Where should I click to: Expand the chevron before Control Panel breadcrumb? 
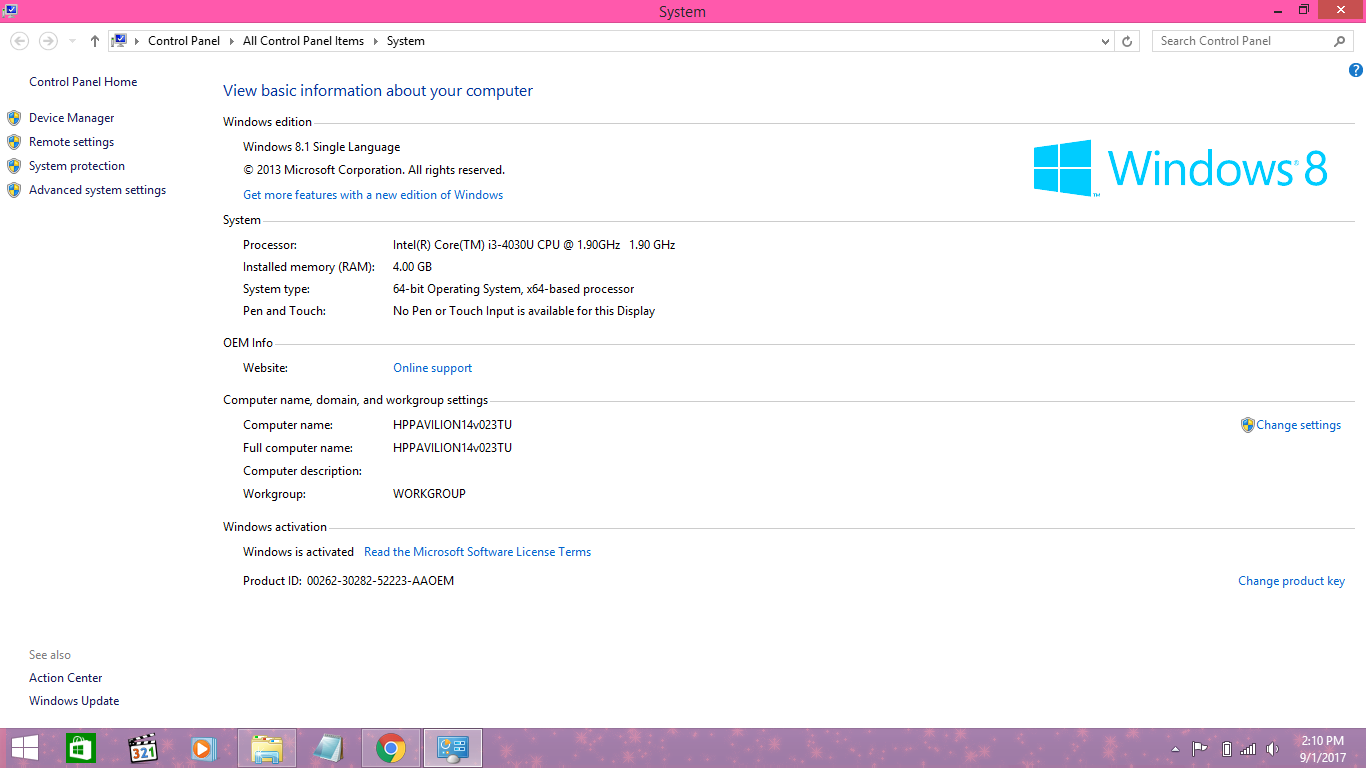pyautogui.click(x=138, y=41)
